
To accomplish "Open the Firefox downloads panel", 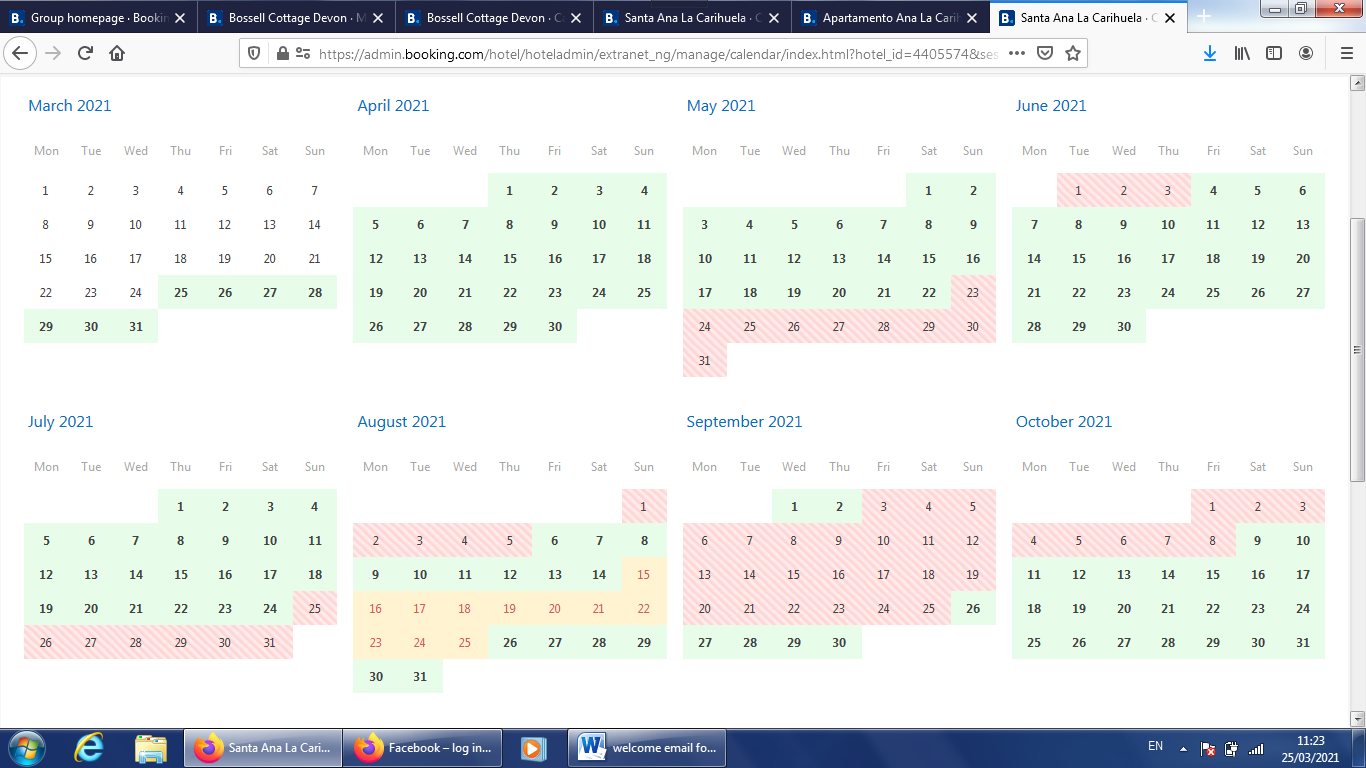I will (x=1210, y=54).
